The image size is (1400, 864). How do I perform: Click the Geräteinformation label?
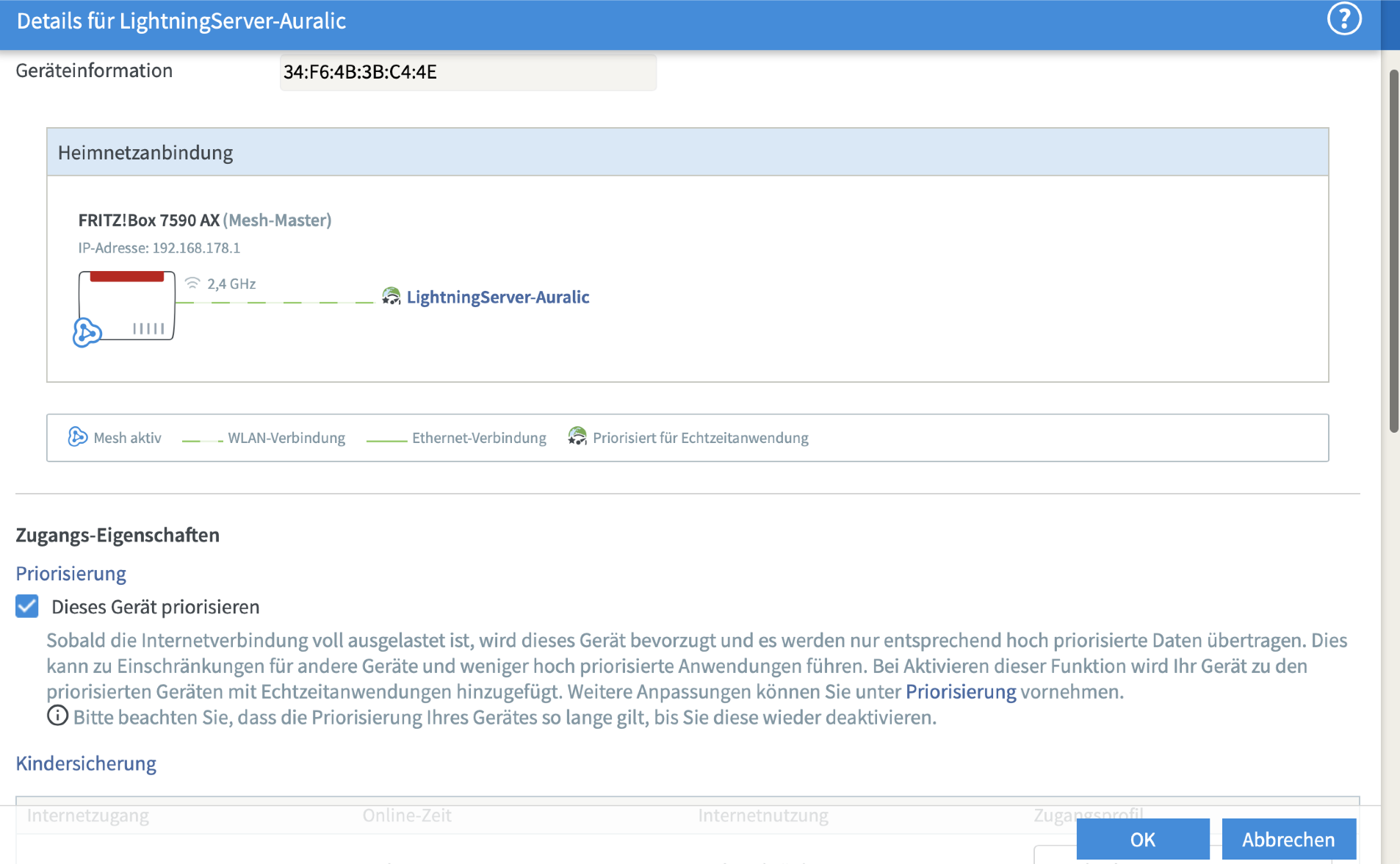coord(94,71)
